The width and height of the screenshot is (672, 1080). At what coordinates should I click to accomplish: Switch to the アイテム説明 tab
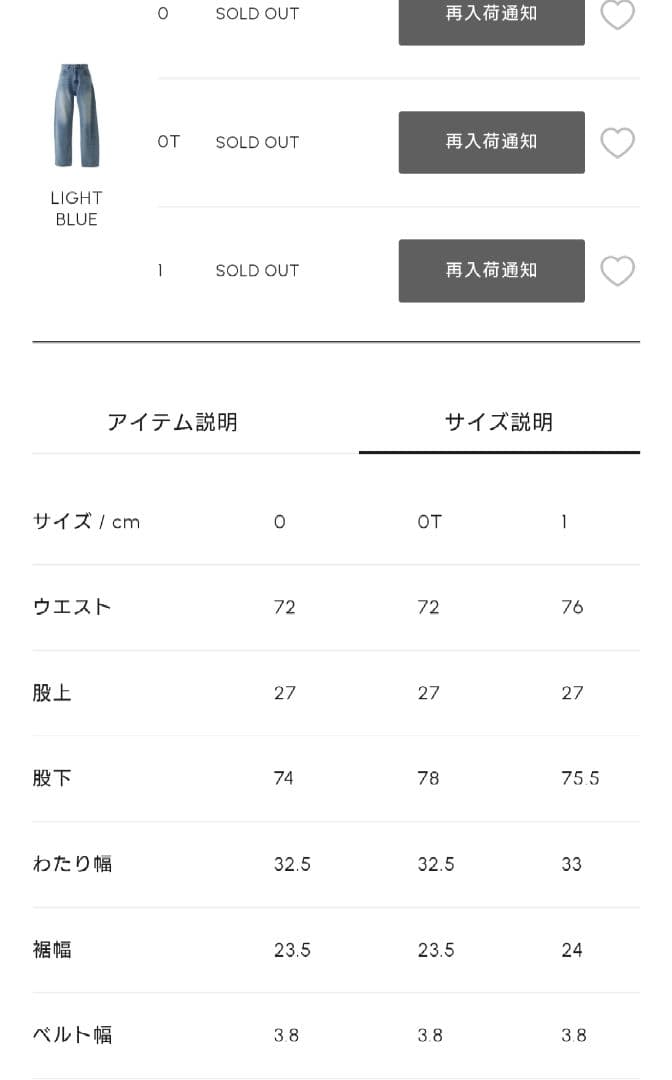(172, 422)
